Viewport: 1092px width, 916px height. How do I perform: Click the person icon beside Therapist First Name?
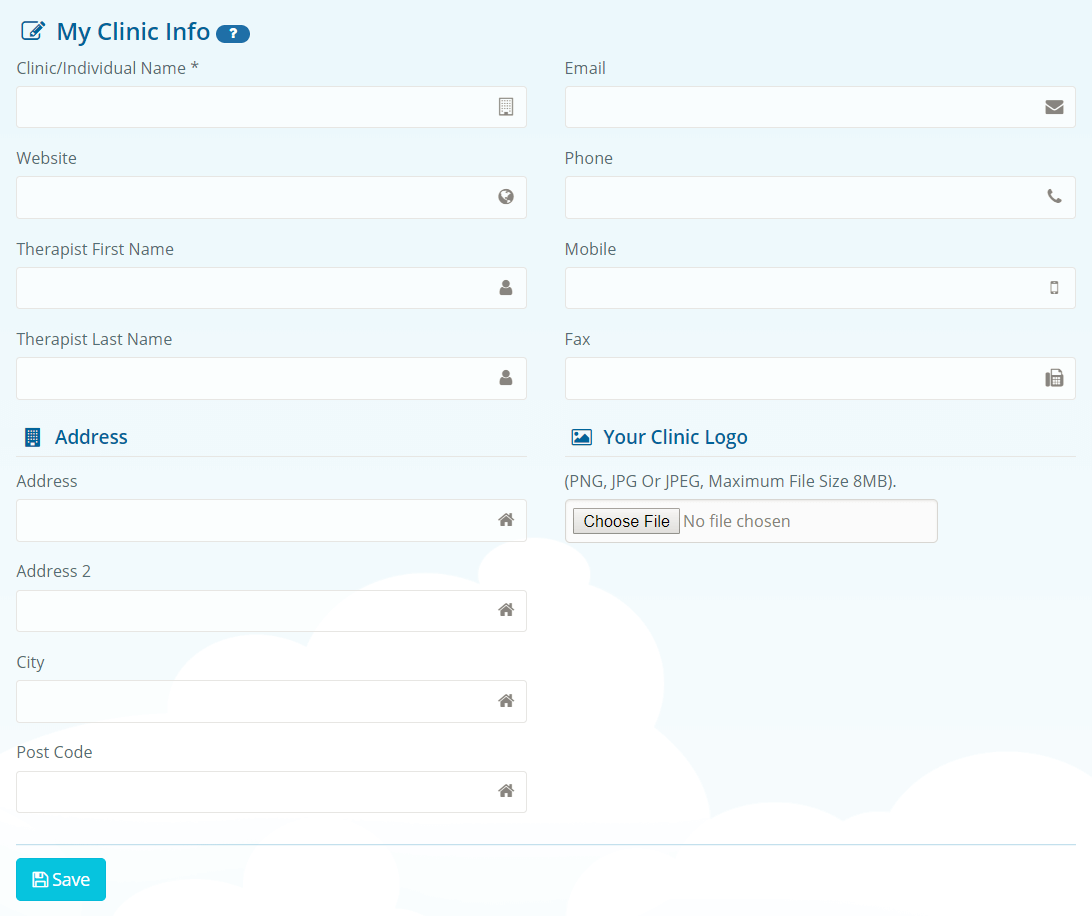(506, 287)
